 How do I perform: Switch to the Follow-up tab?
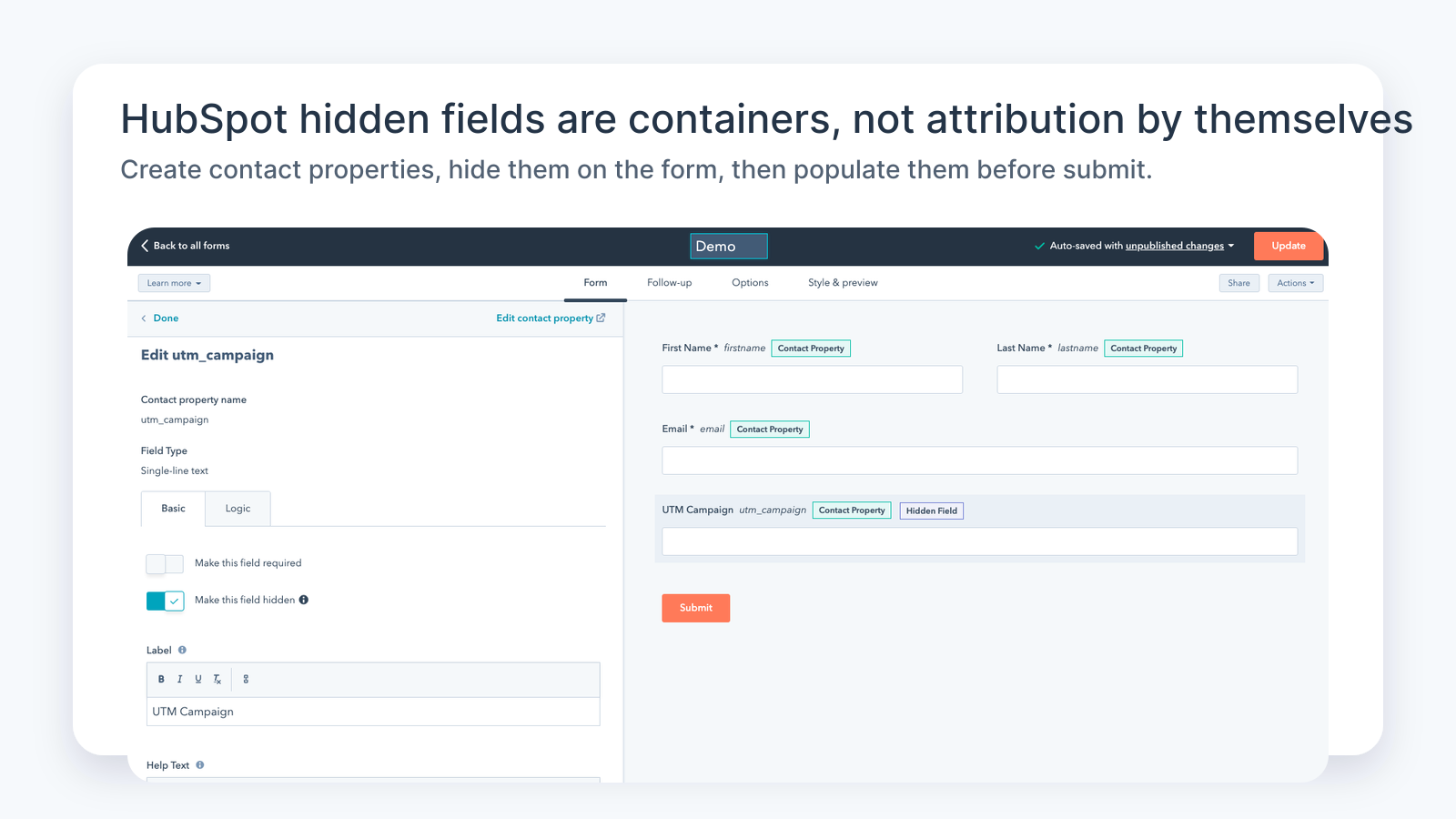[x=670, y=283]
